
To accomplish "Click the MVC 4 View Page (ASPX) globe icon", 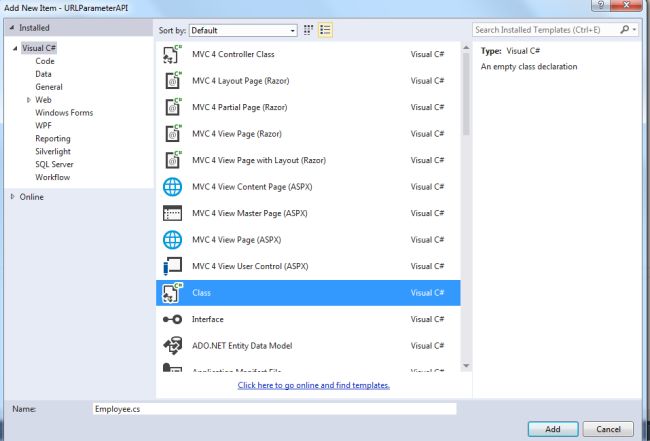I will coord(172,240).
